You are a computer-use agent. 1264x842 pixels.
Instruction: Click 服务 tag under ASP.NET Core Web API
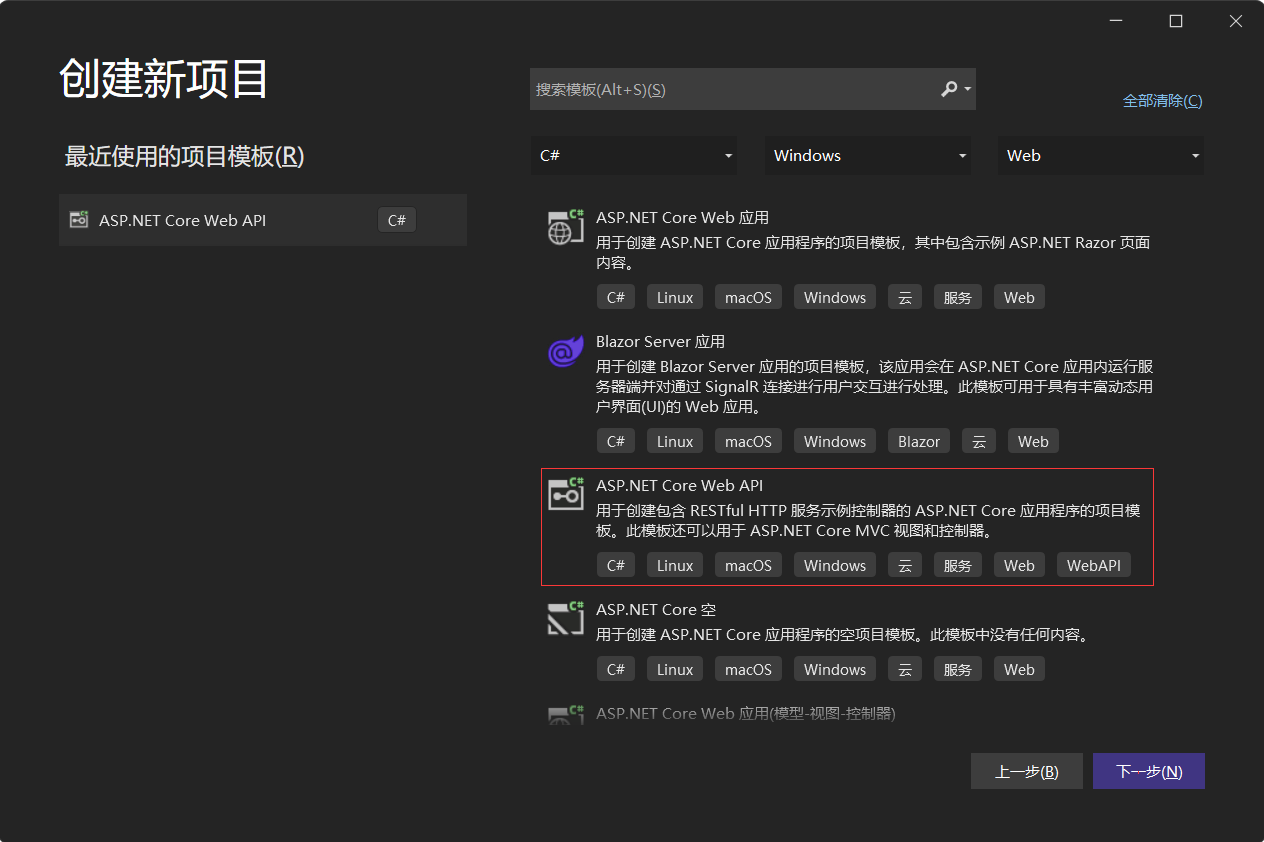[x=958, y=565]
